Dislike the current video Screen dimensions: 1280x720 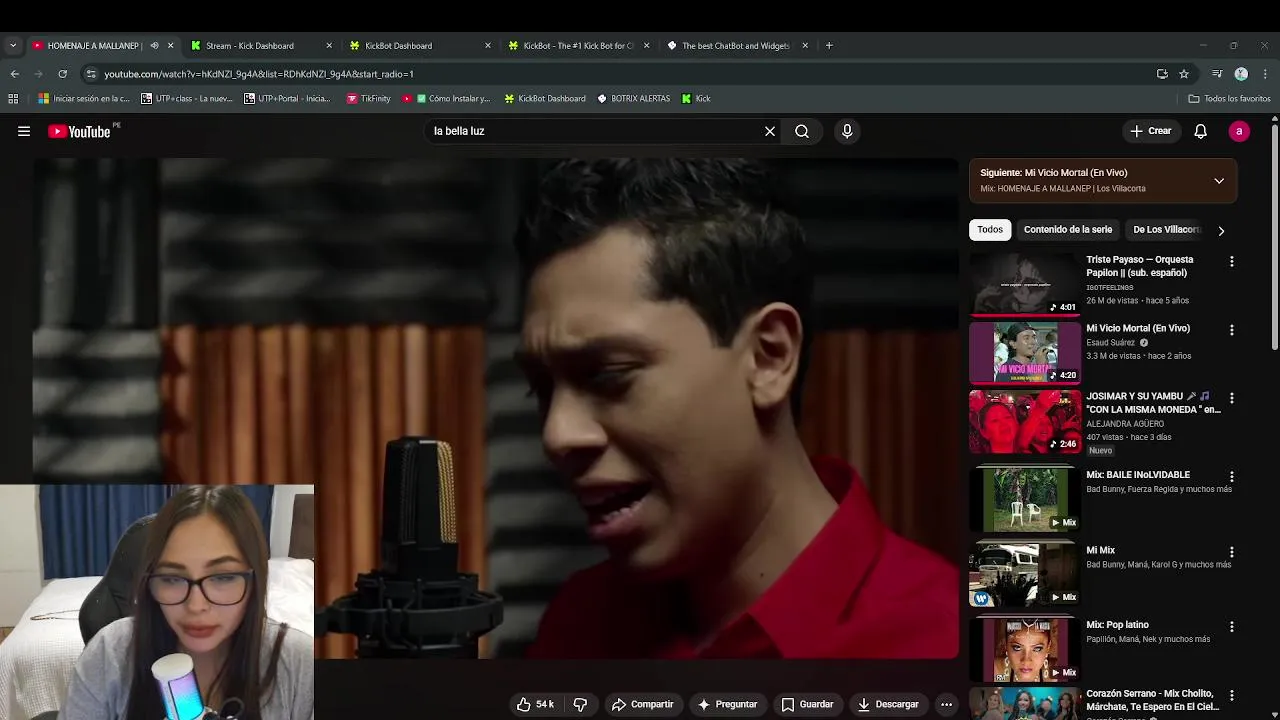click(x=580, y=704)
